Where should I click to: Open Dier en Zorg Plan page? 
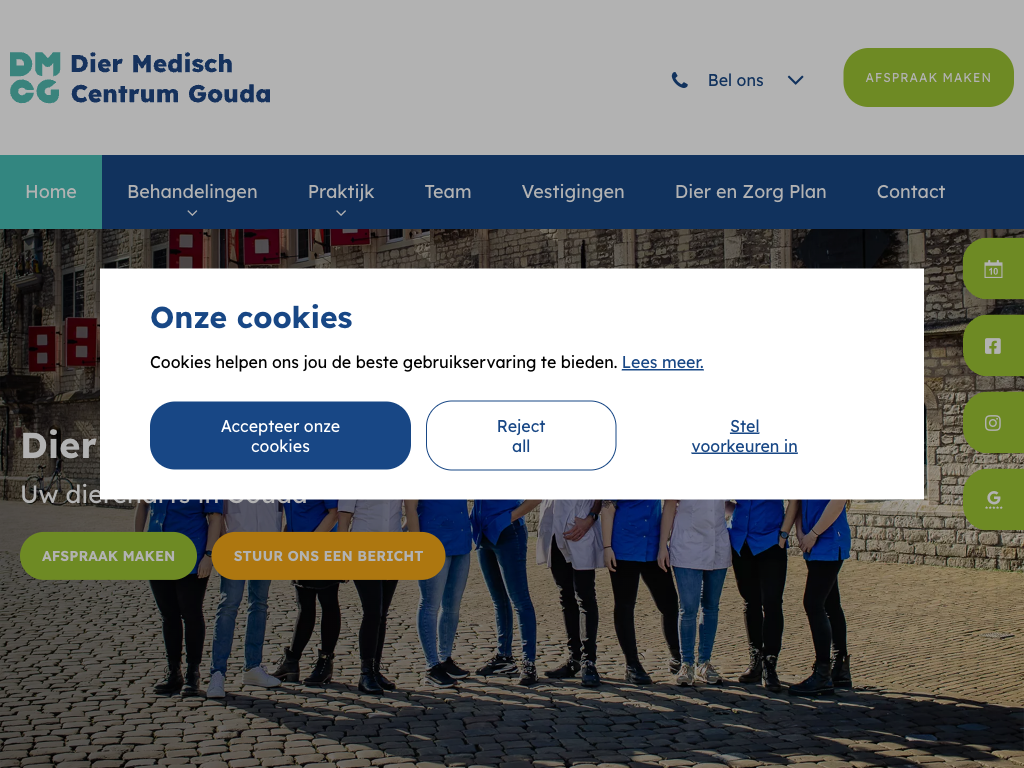(750, 192)
